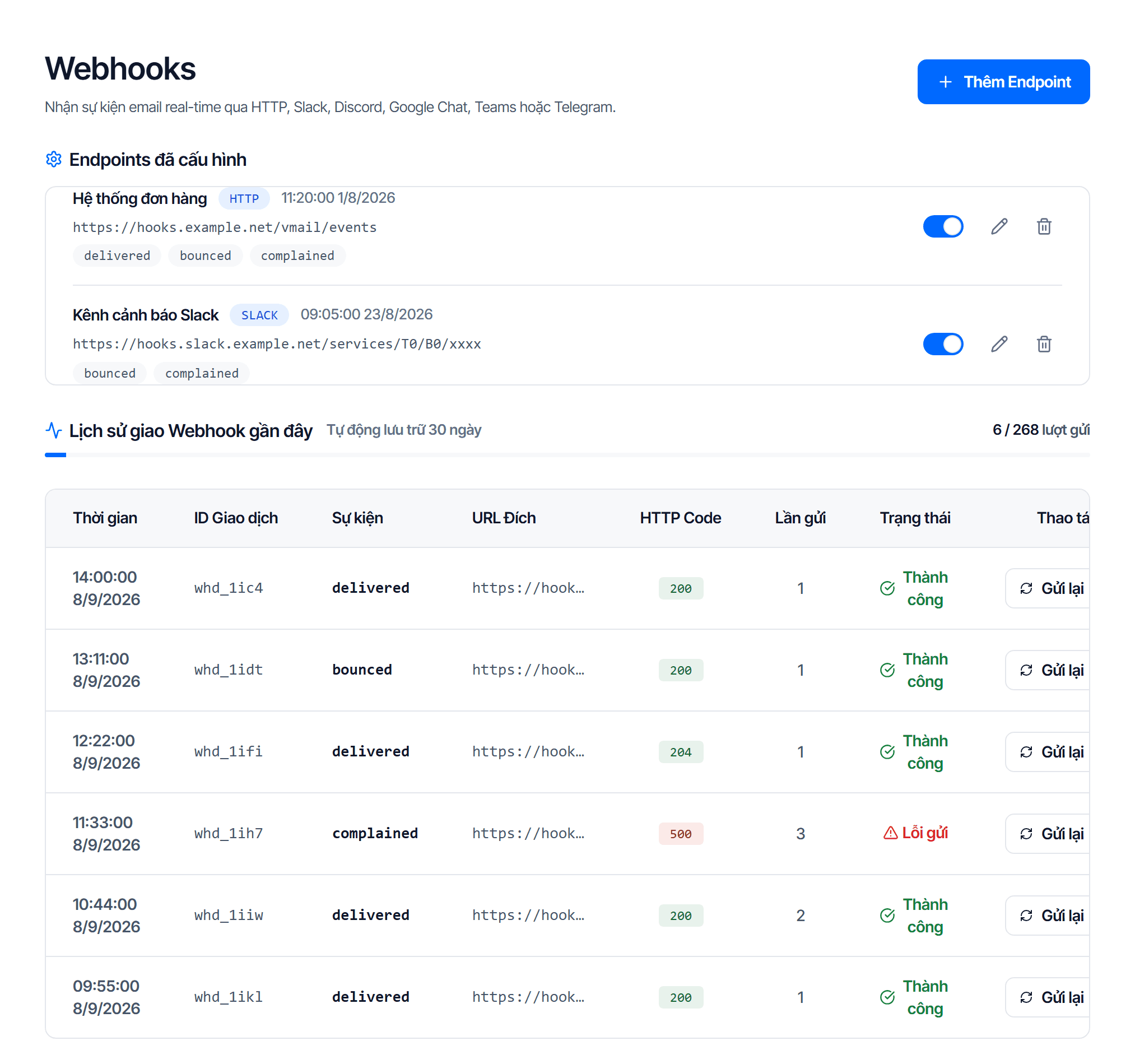Disable the Kênh cảnh báo Slack toggle
The width and height of the screenshot is (1135, 1064).
click(x=943, y=344)
